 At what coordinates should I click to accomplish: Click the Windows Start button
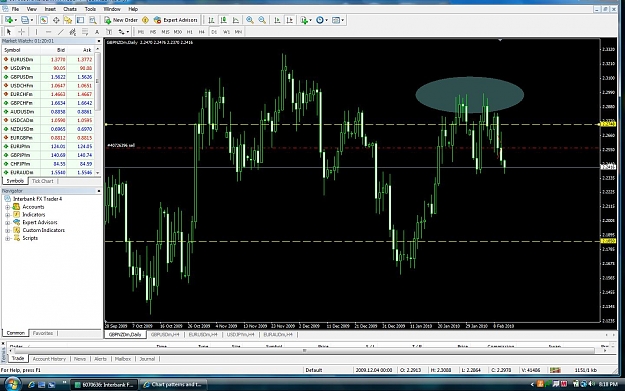point(12,384)
